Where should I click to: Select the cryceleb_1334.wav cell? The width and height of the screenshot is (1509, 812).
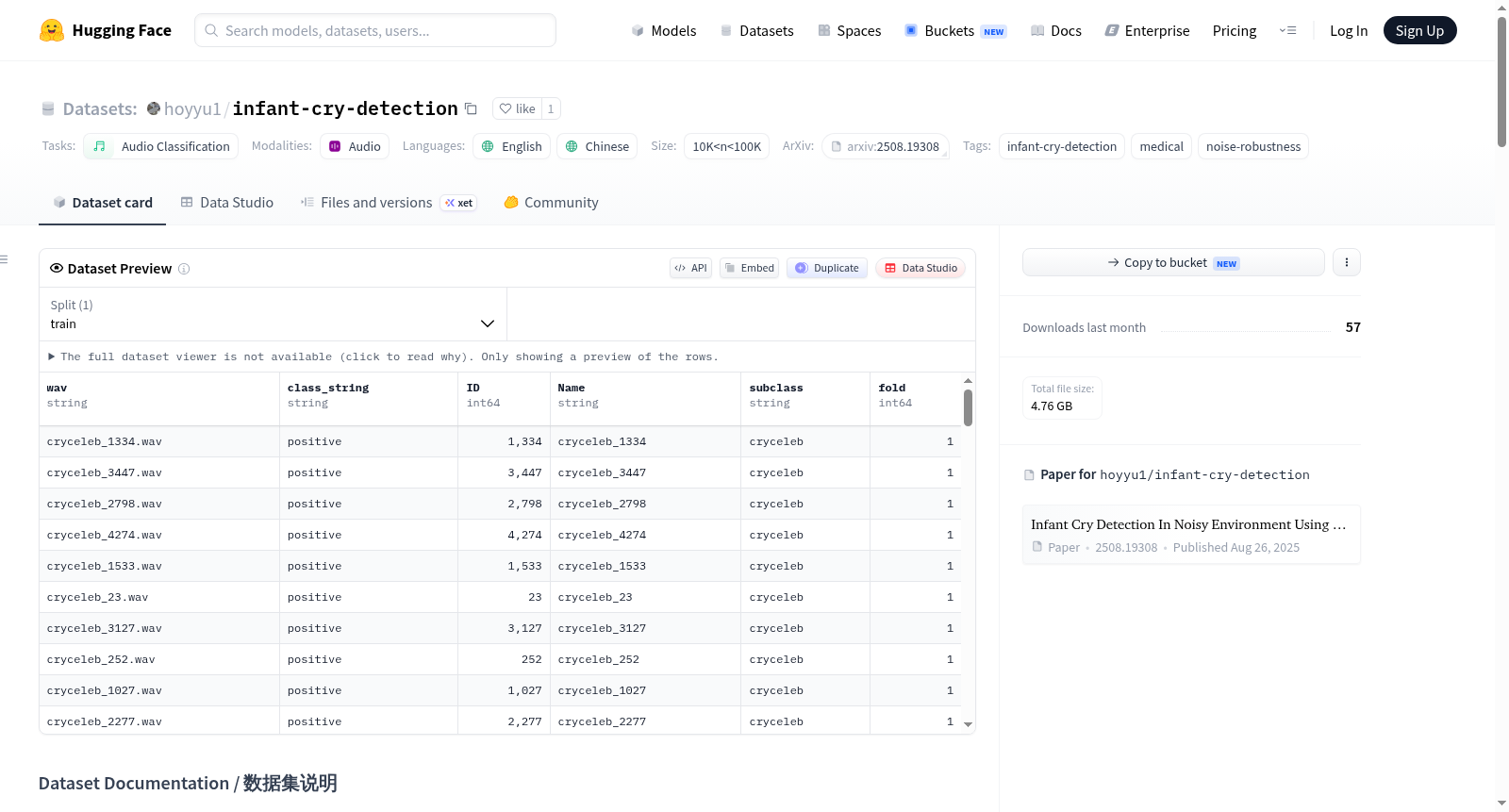pos(159,441)
